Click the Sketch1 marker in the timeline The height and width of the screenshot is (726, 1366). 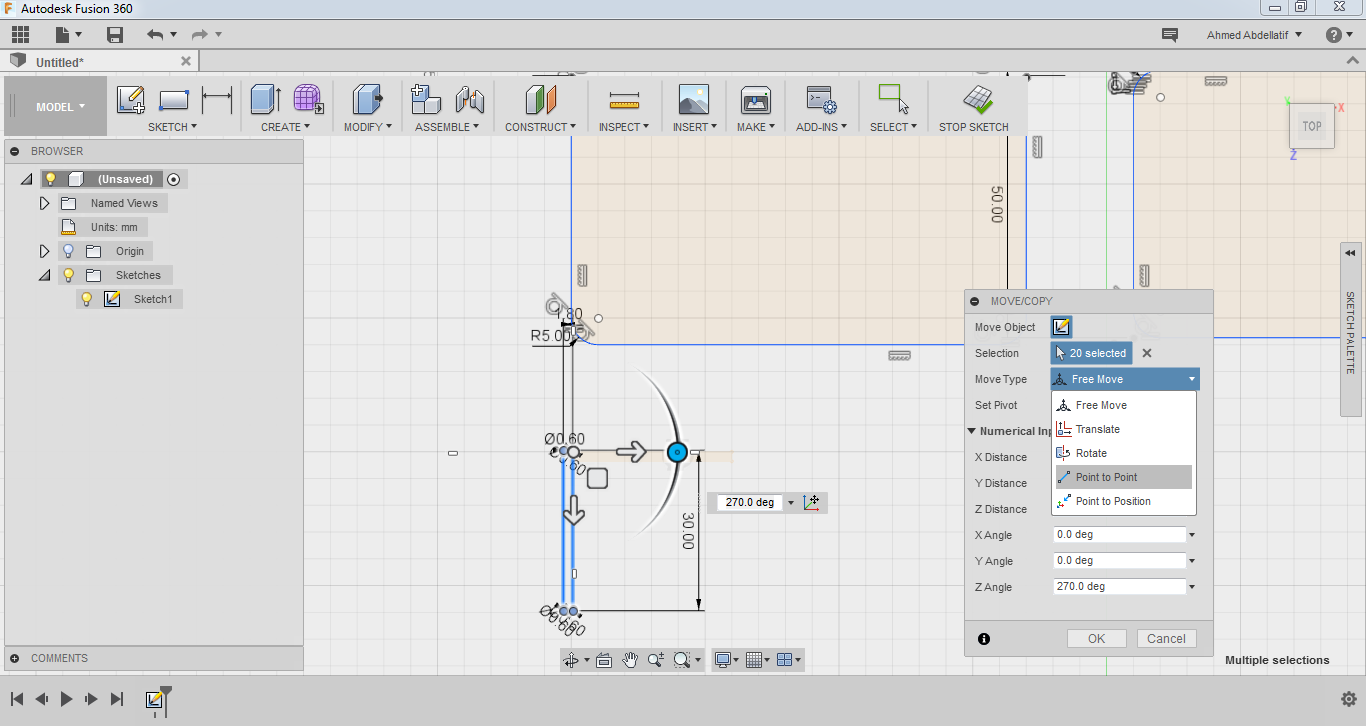click(155, 699)
